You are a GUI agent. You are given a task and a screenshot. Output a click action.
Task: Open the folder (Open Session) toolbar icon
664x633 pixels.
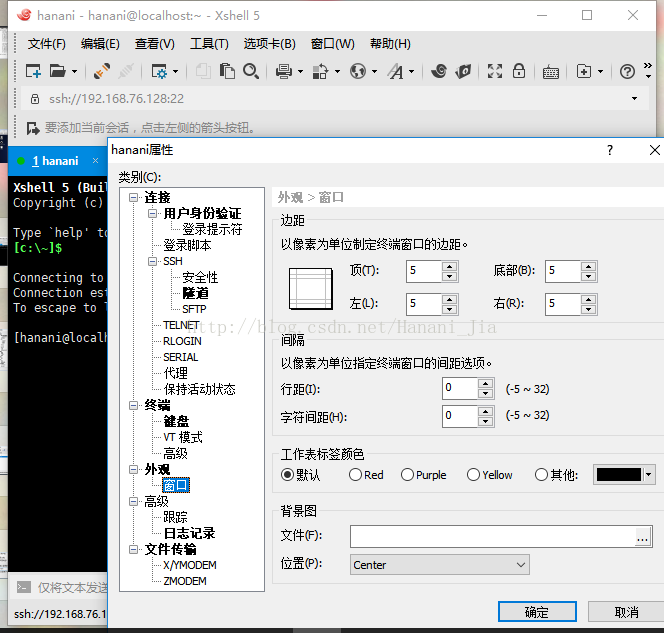(x=58, y=71)
